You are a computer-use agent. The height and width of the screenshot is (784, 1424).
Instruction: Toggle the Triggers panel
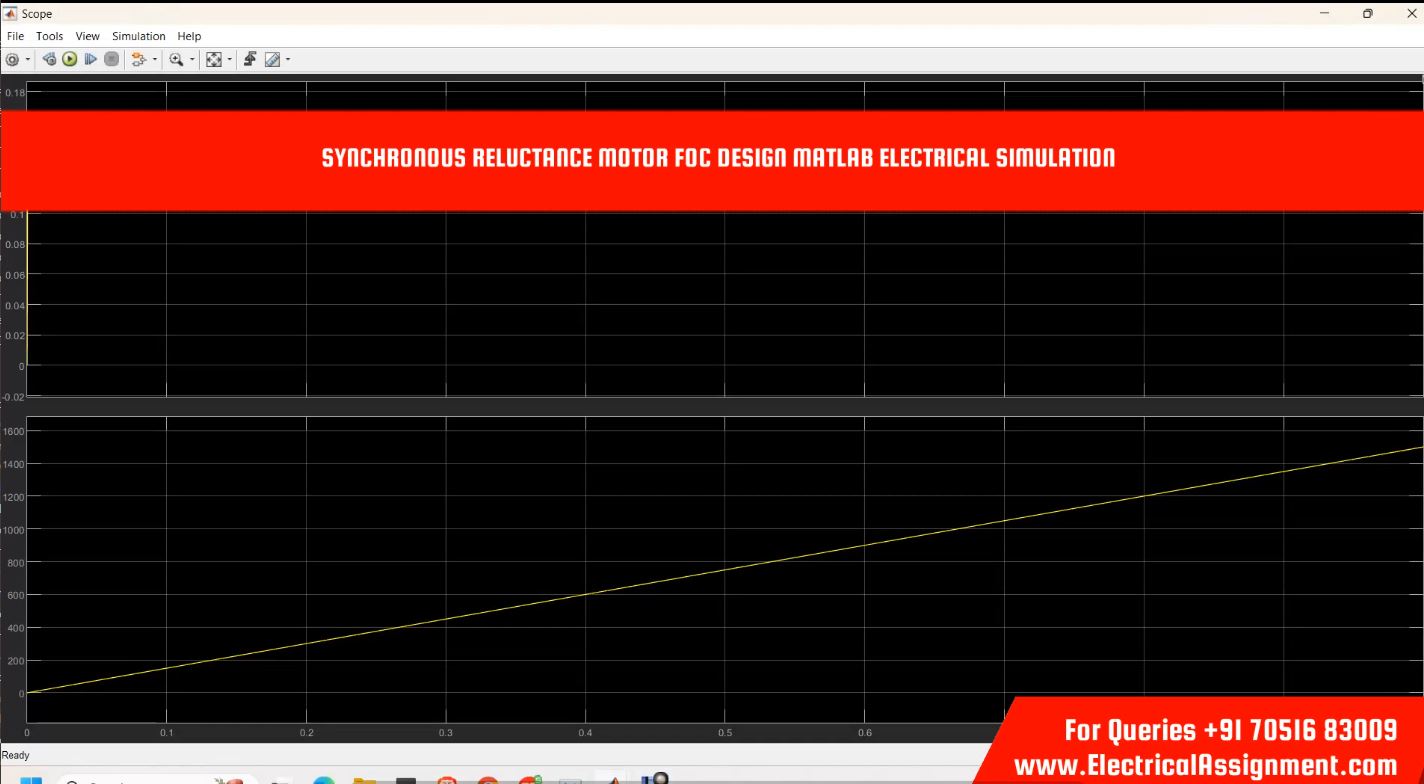coord(250,60)
